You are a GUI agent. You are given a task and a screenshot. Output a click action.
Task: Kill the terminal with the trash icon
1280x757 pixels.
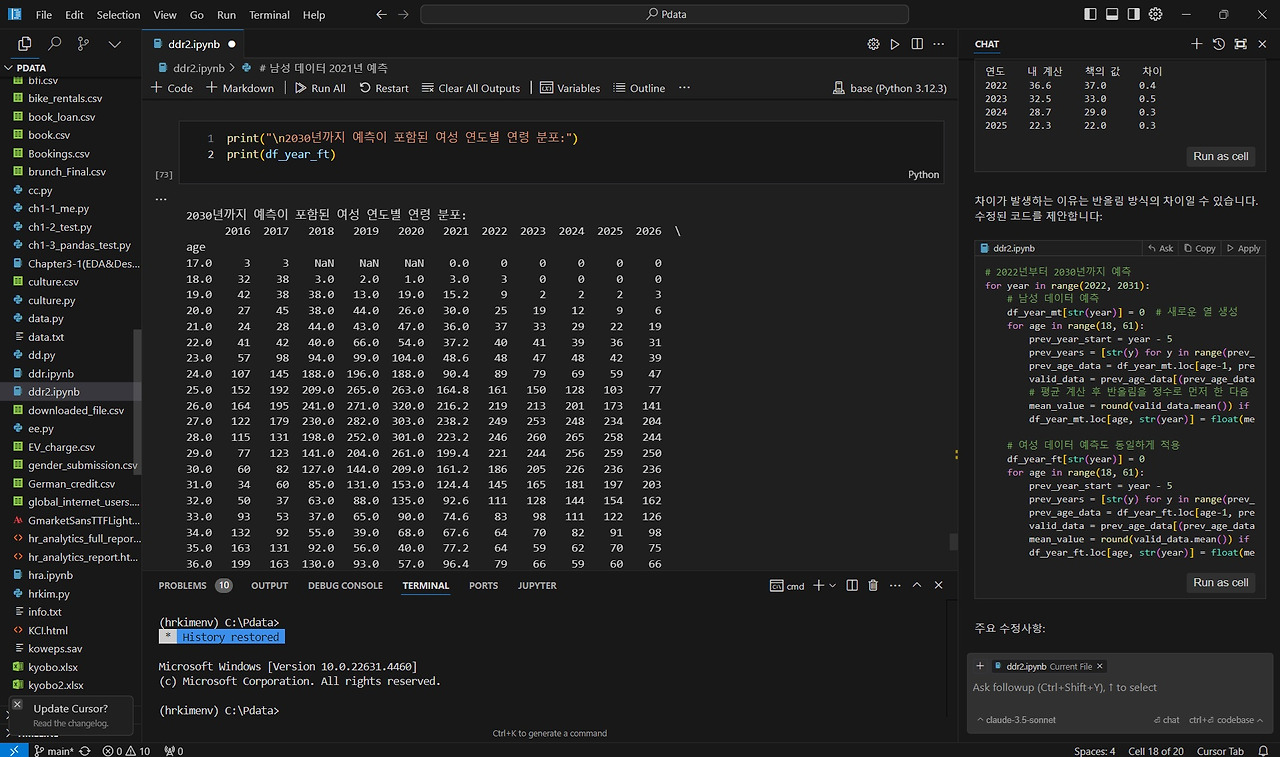[873, 586]
